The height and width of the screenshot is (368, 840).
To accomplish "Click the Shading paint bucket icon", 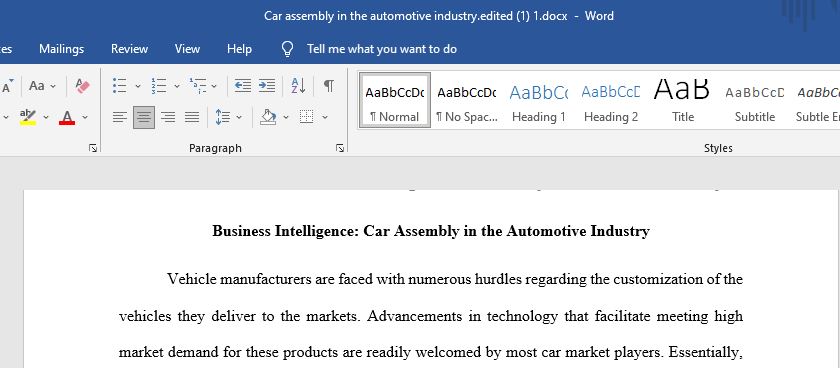I will pyautogui.click(x=268, y=117).
